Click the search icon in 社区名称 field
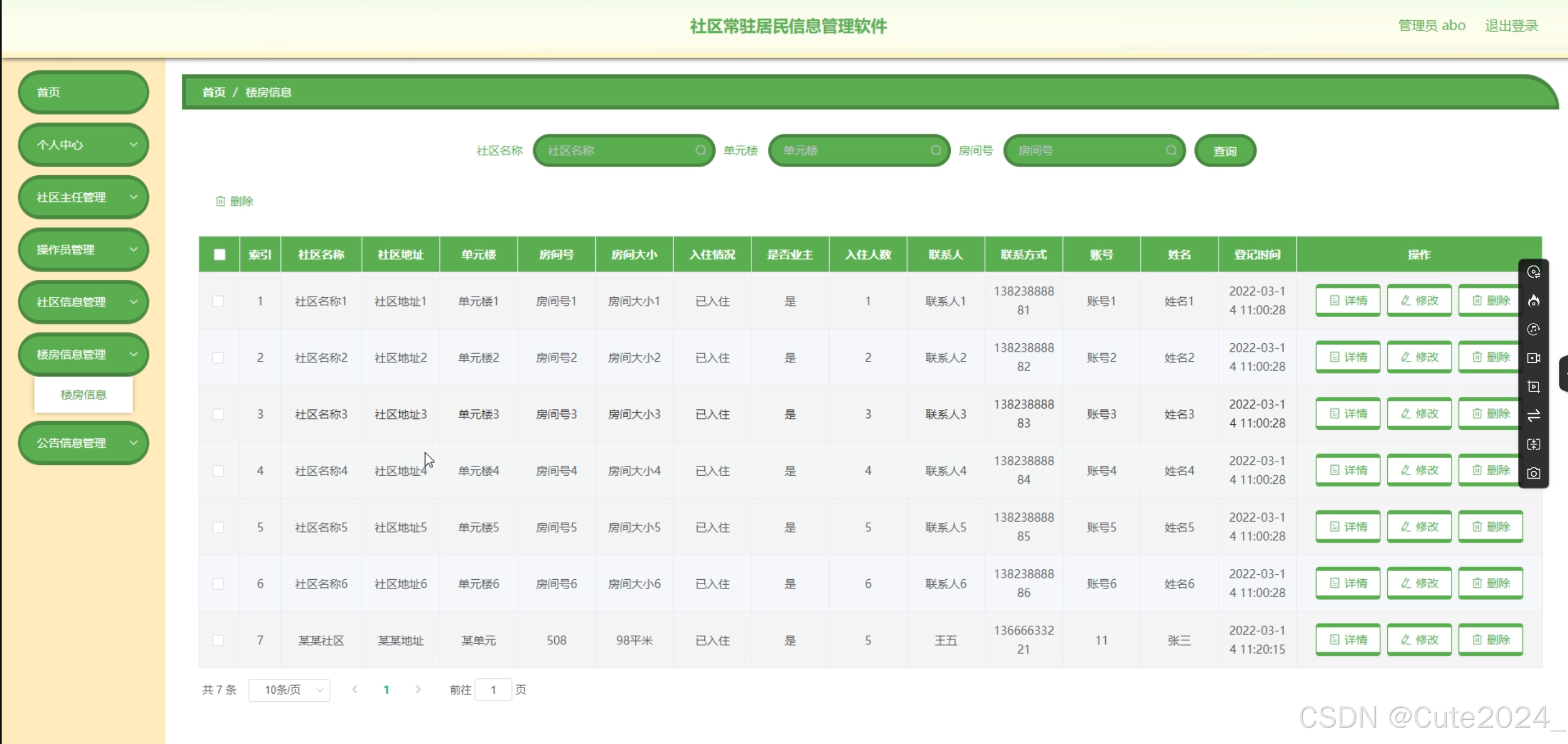The image size is (1568, 744). tap(700, 150)
